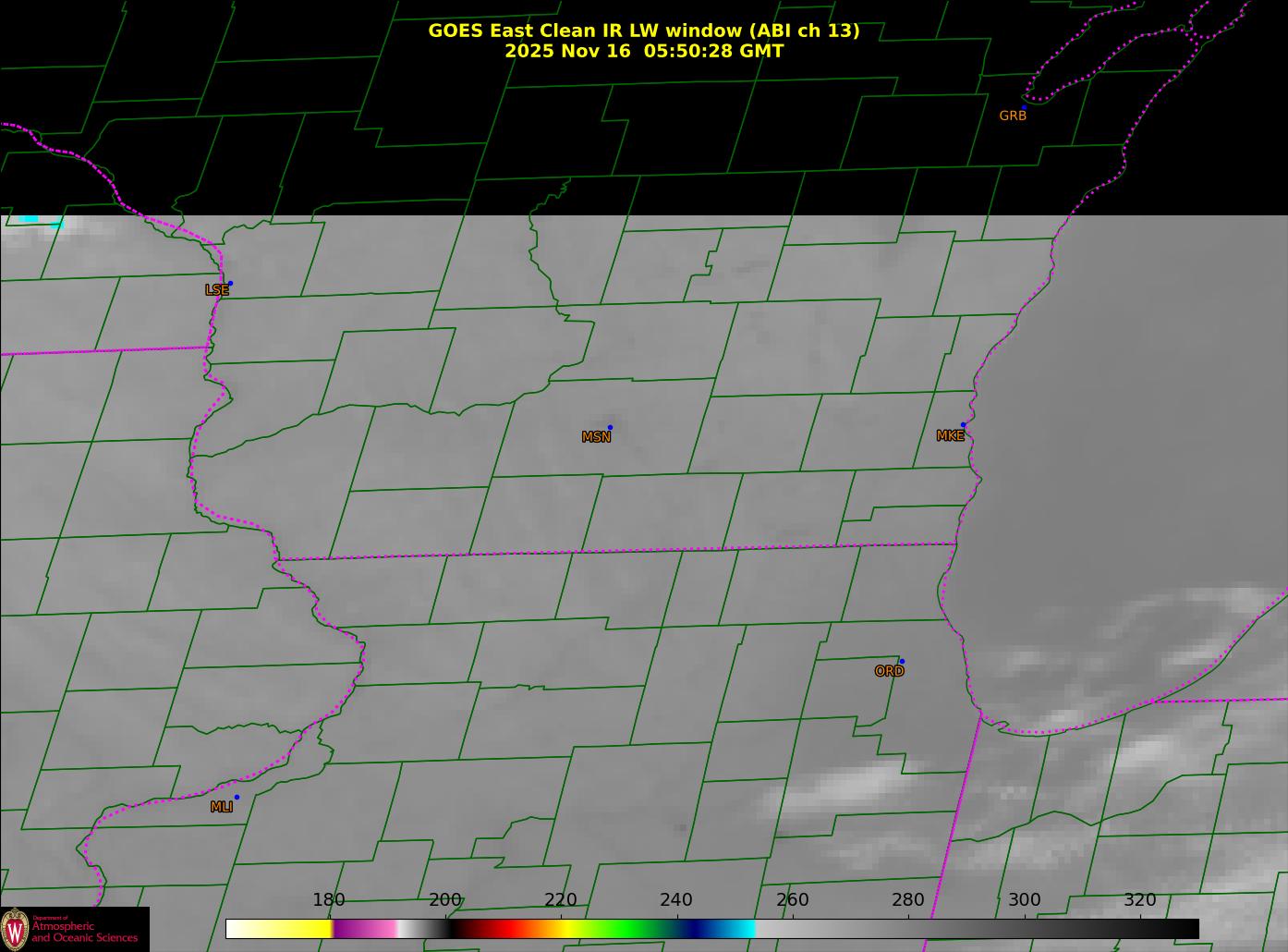Screen dimensions: 1288x952
Task: Pick the green section of the colorbar
Action: [628, 928]
